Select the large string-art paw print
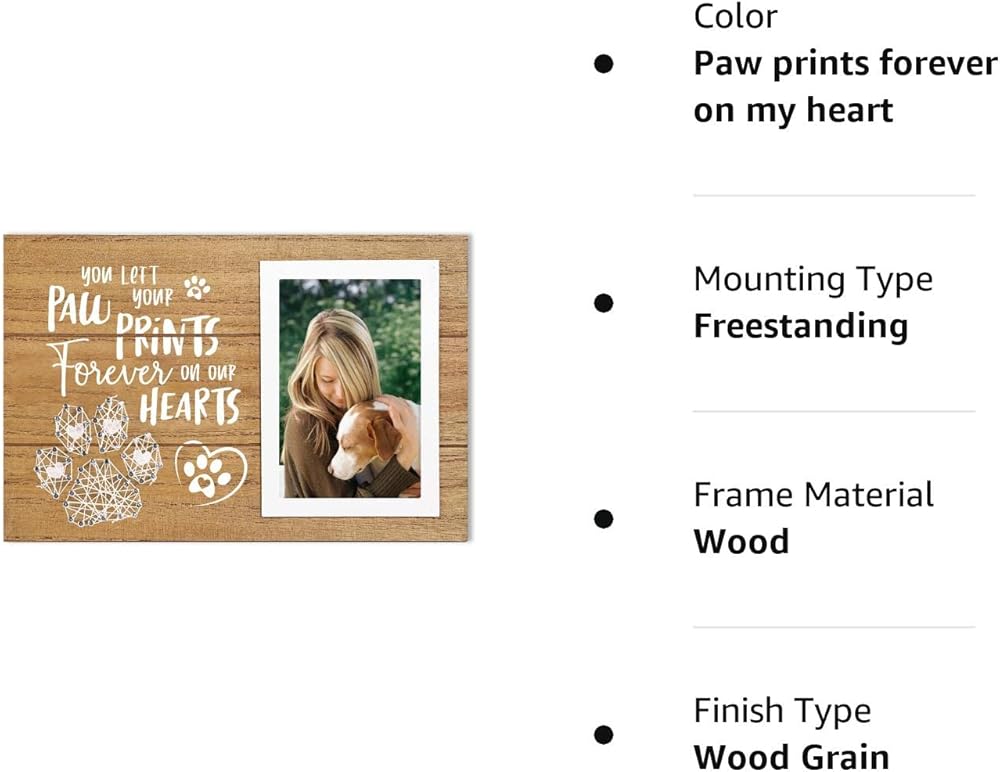Viewport: 1000px width, 772px height. click(97, 462)
